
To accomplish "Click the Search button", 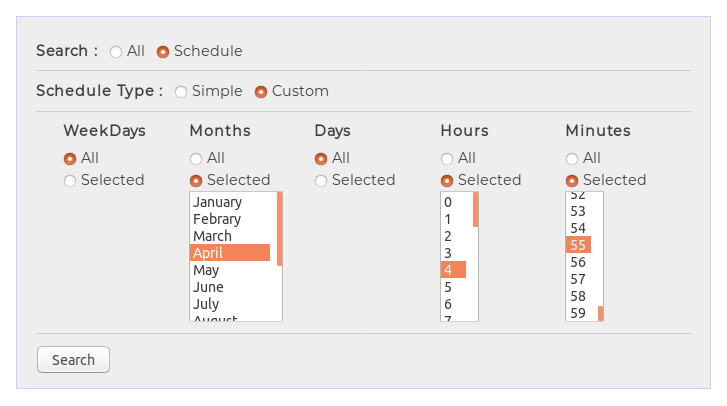I will click(x=73, y=360).
